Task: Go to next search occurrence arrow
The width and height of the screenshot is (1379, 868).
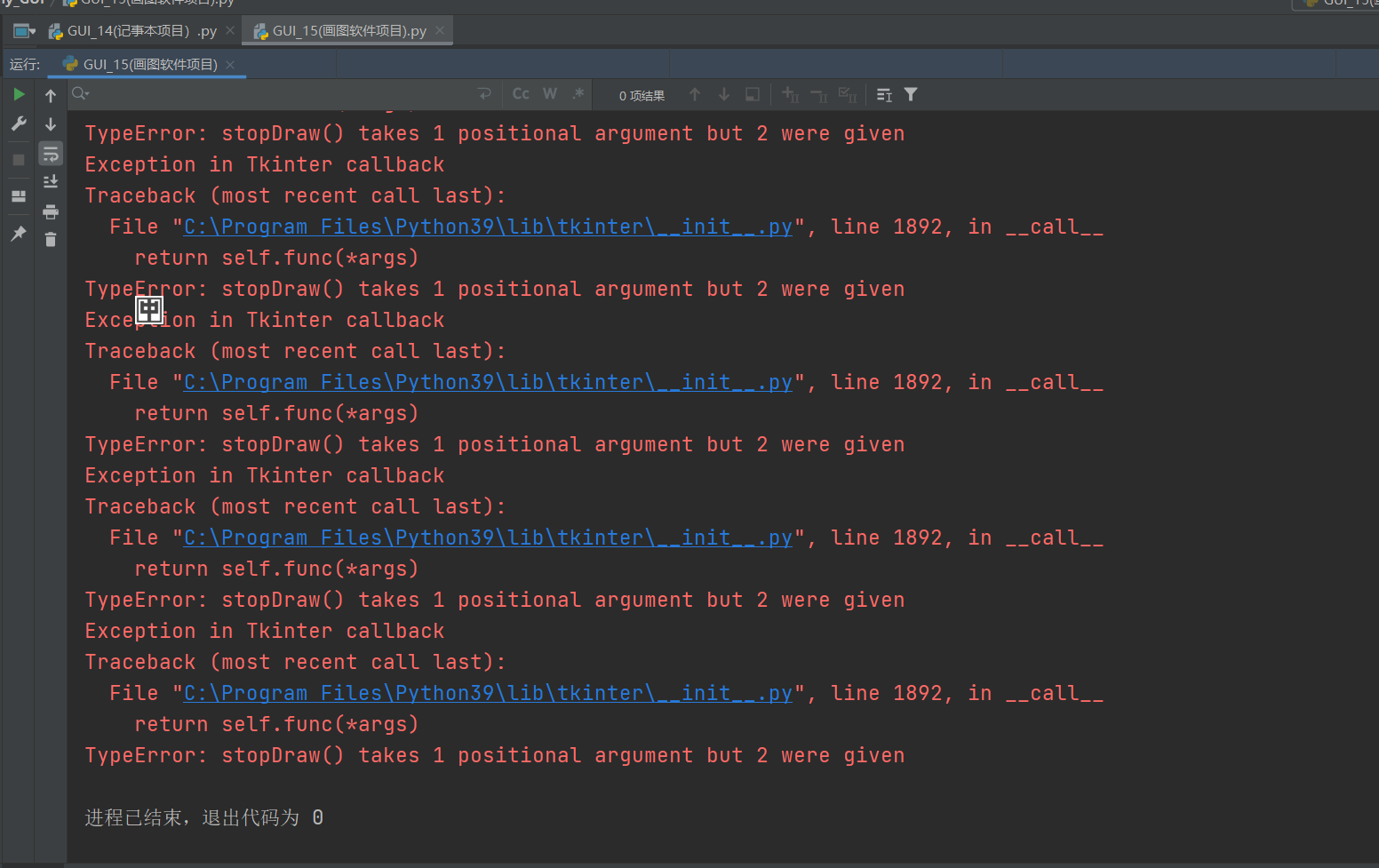Action: (x=724, y=94)
